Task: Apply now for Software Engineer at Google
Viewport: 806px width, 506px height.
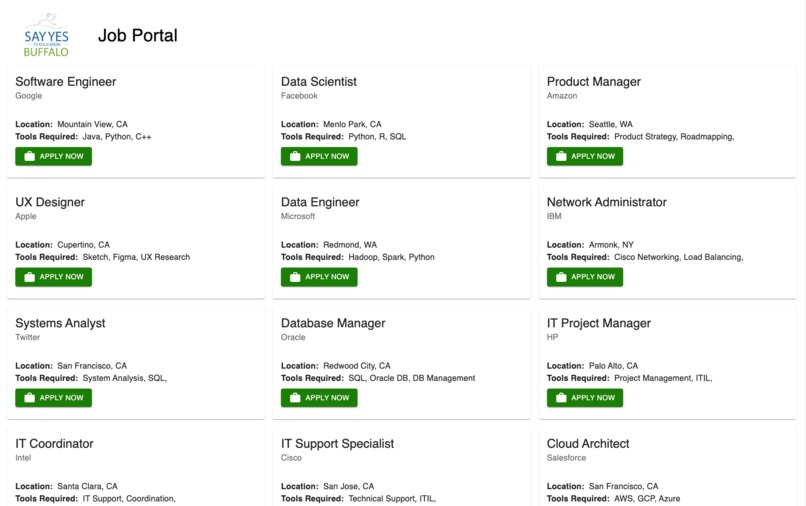Action: [x=53, y=156]
